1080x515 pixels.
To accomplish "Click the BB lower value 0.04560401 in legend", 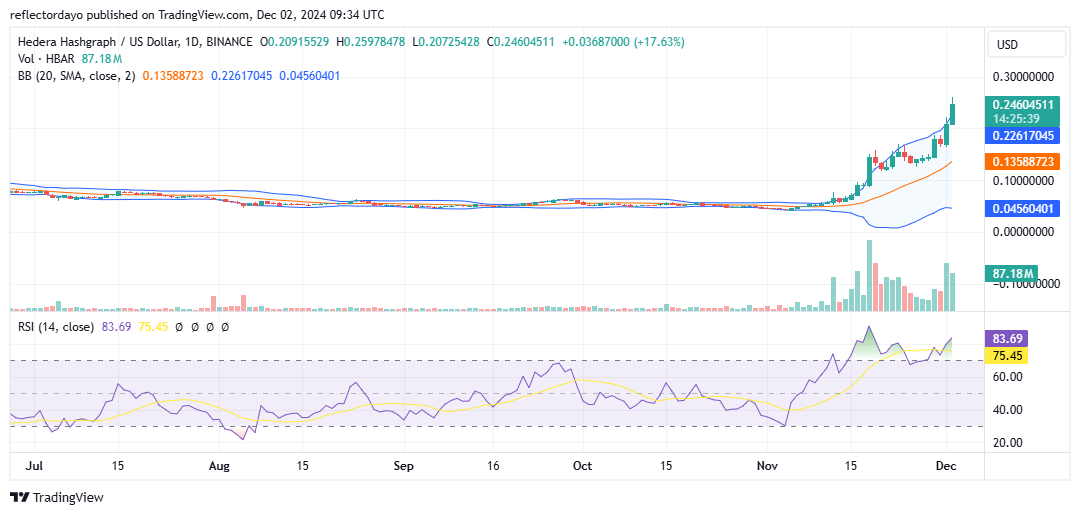I will tap(309, 76).
